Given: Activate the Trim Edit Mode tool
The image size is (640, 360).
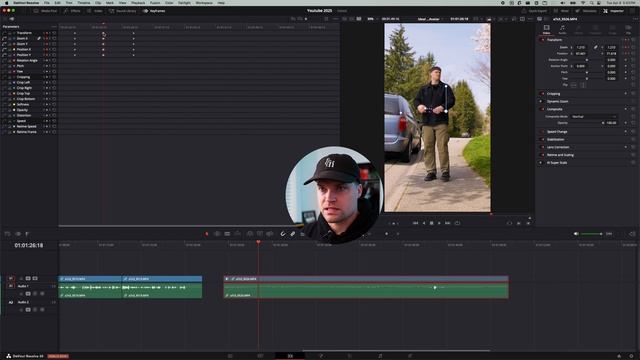Looking at the screenshot, I should tap(217, 234).
